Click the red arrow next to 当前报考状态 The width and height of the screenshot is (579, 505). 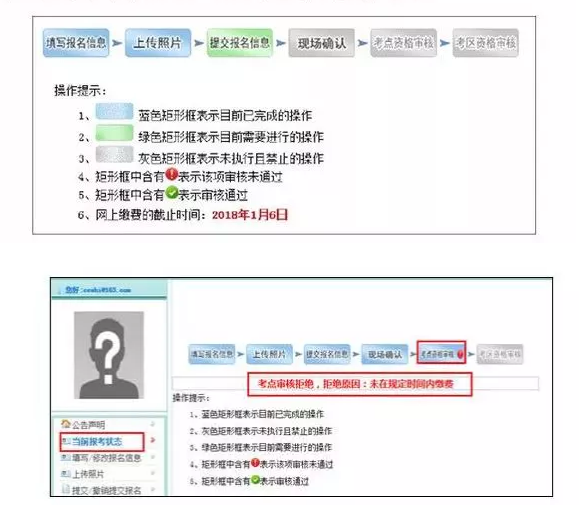[153, 440]
